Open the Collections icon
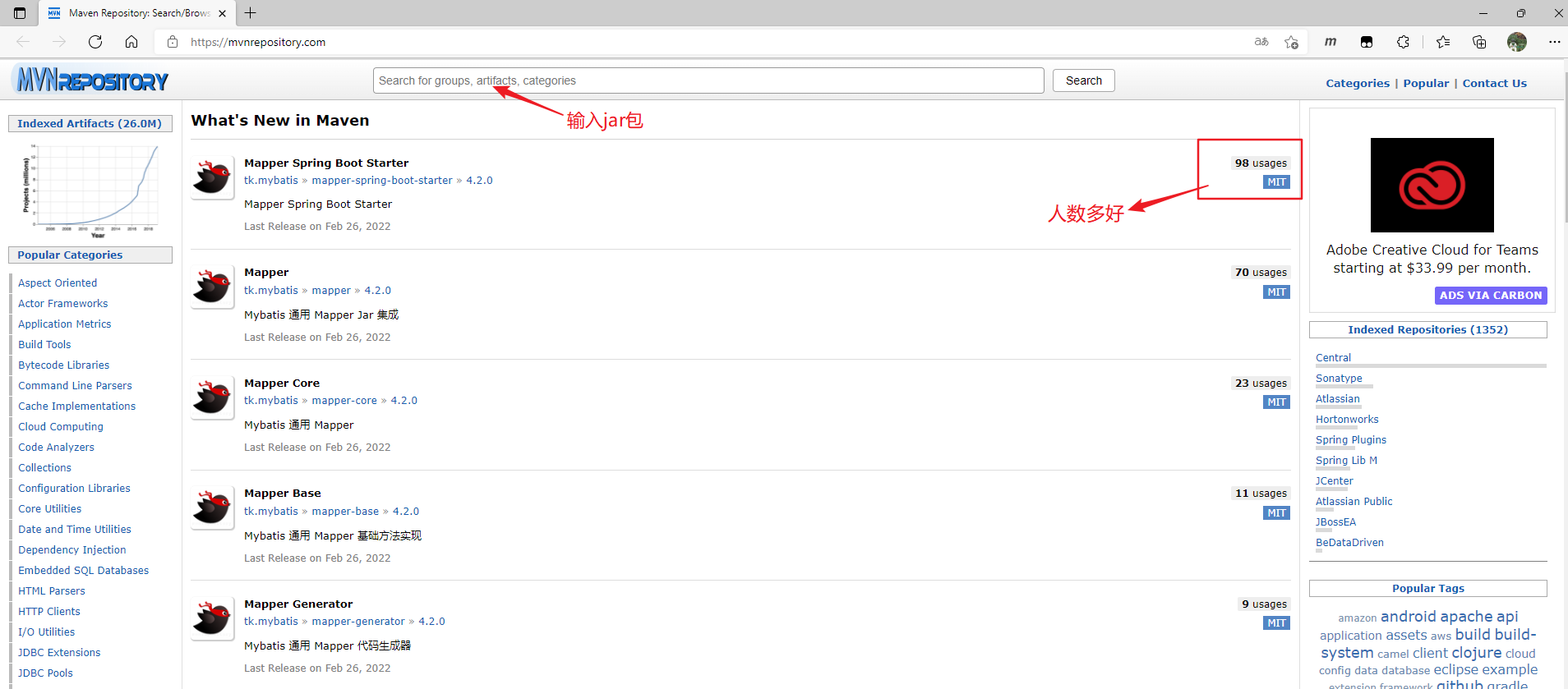 pos(1479,42)
